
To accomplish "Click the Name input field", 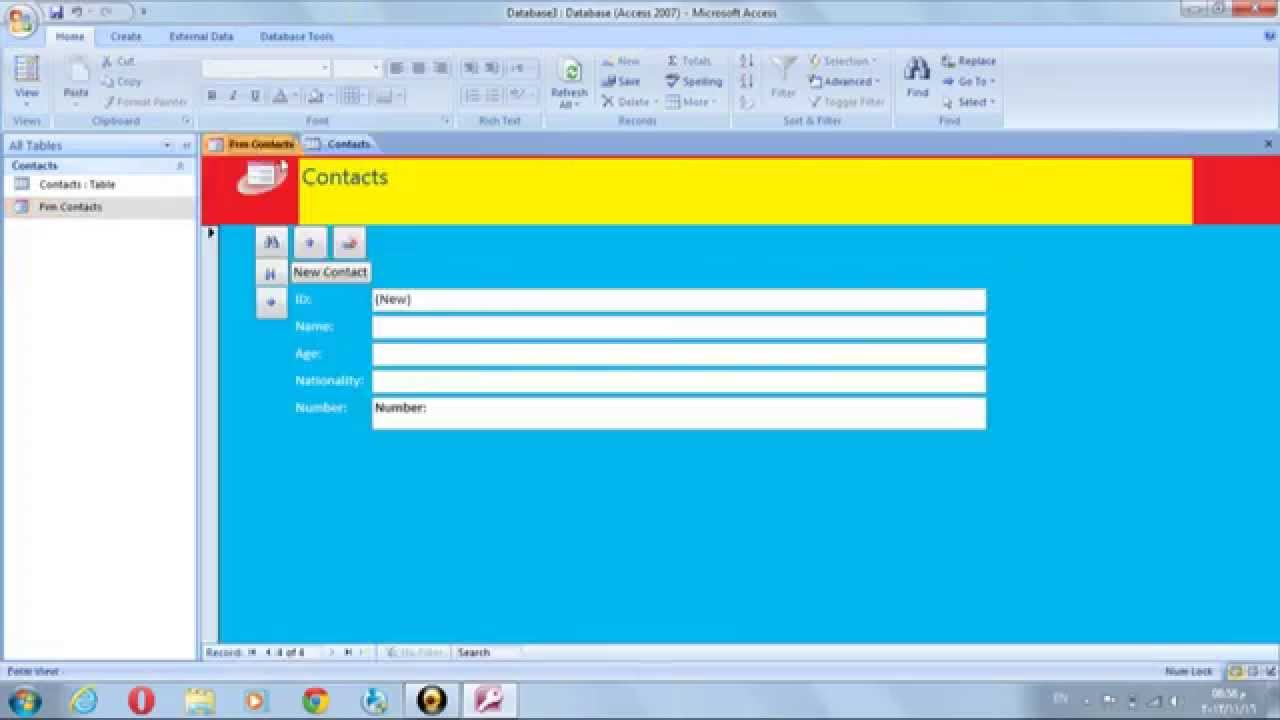I will pos(679,327).
